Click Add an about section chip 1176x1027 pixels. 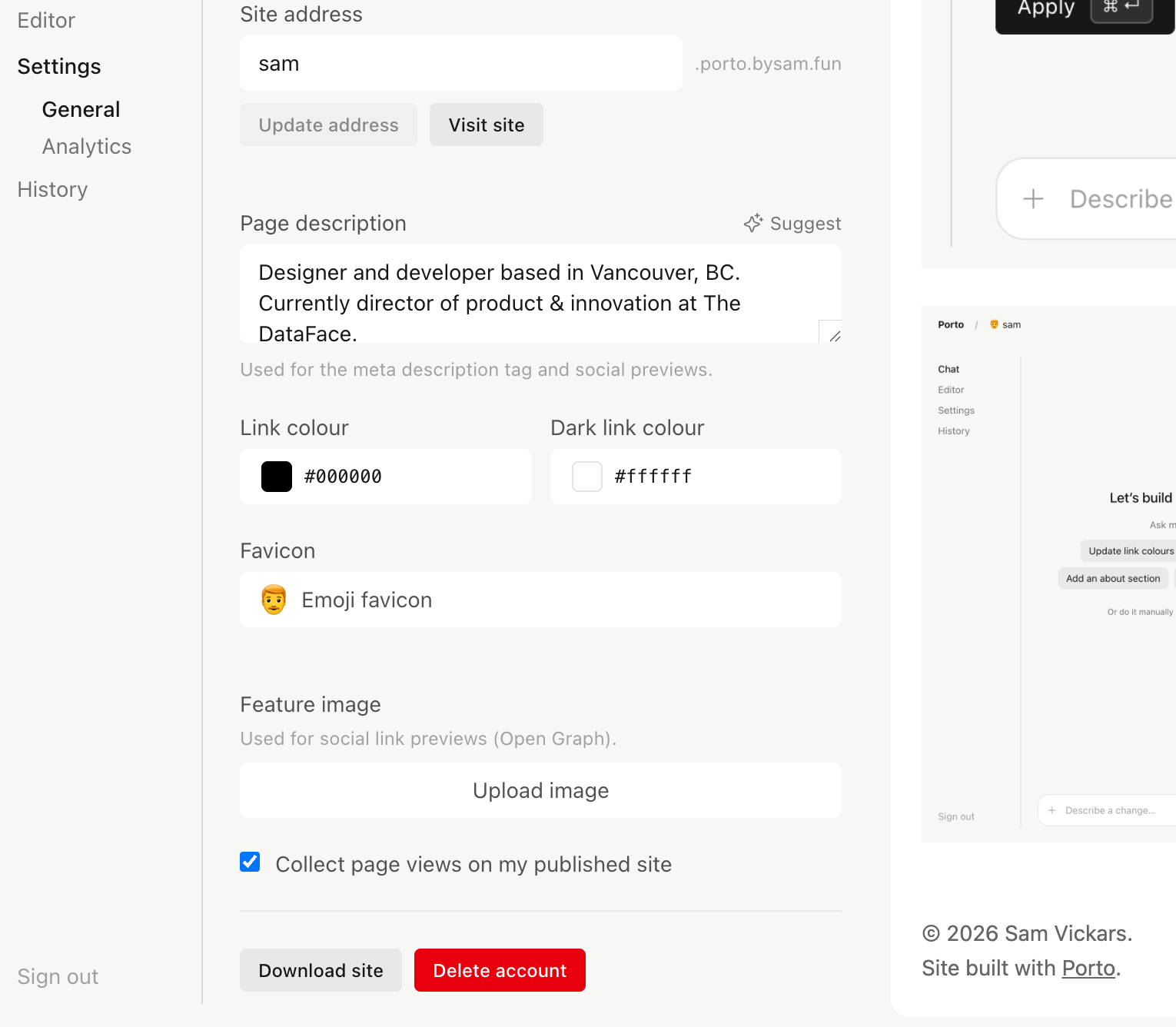click(x=1113, y=579)
